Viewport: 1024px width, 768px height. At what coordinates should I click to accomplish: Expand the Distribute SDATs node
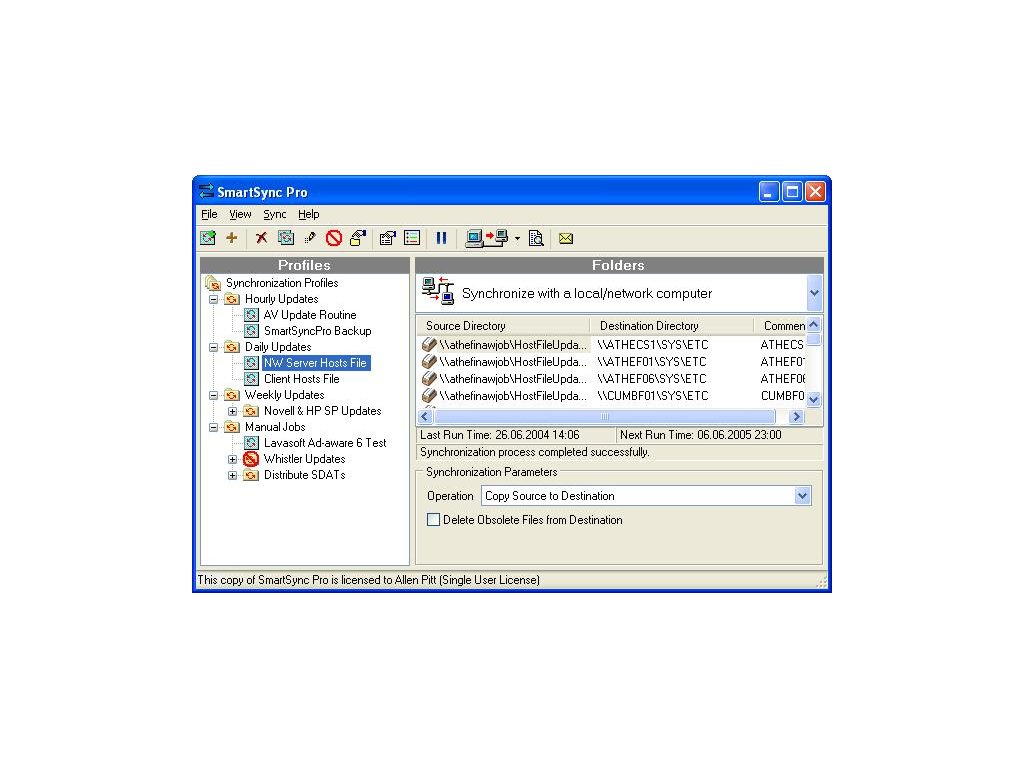(x=232, y=475)
